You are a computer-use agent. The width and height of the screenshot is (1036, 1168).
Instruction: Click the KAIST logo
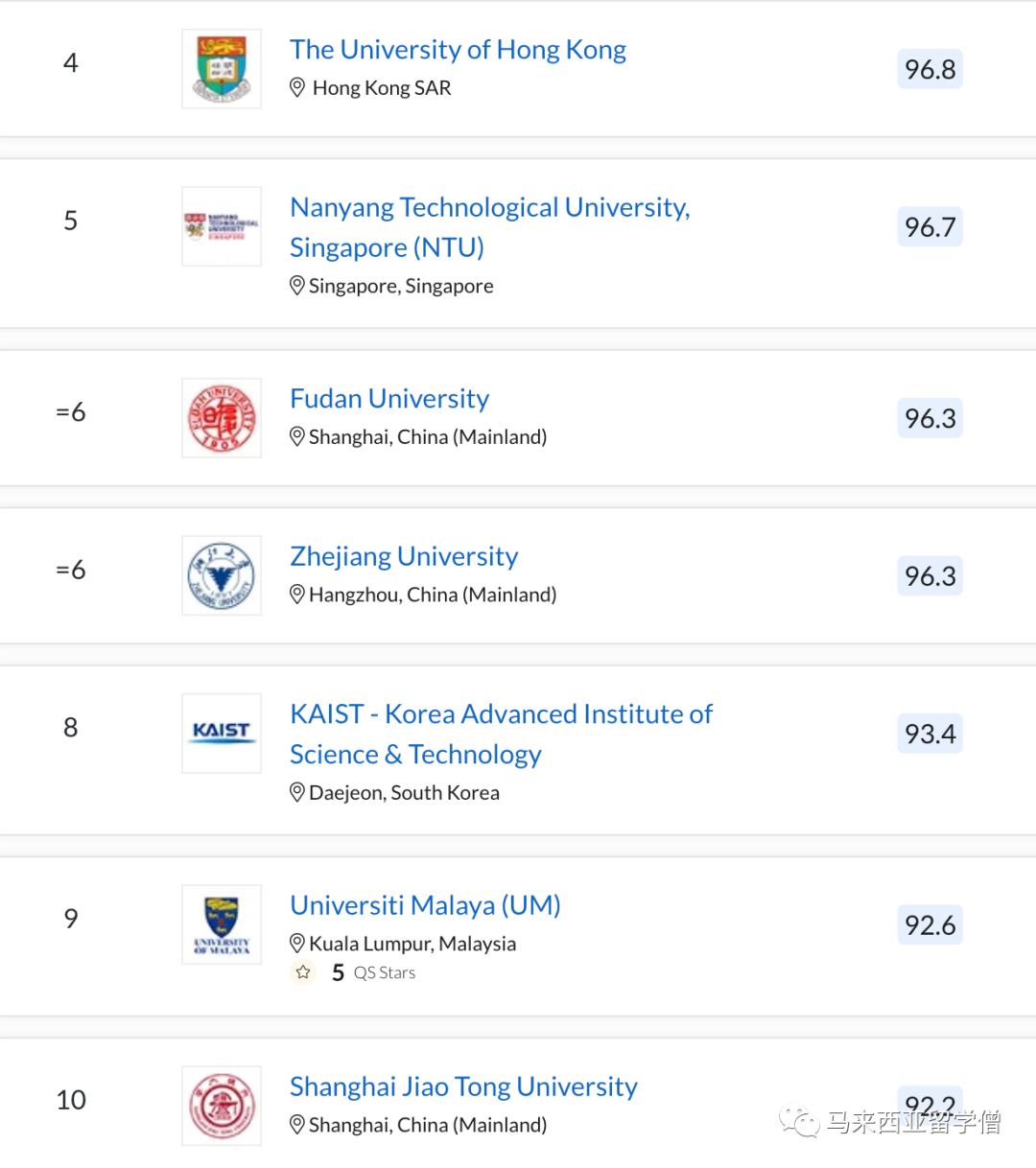221,733
